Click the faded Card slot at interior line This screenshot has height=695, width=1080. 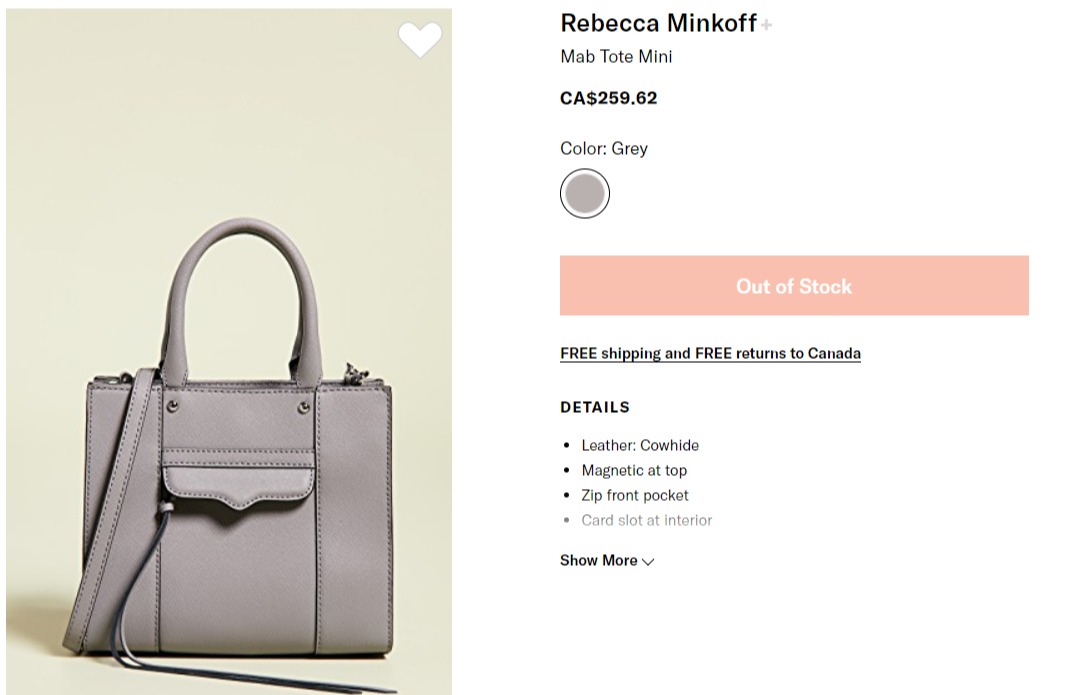647,520
